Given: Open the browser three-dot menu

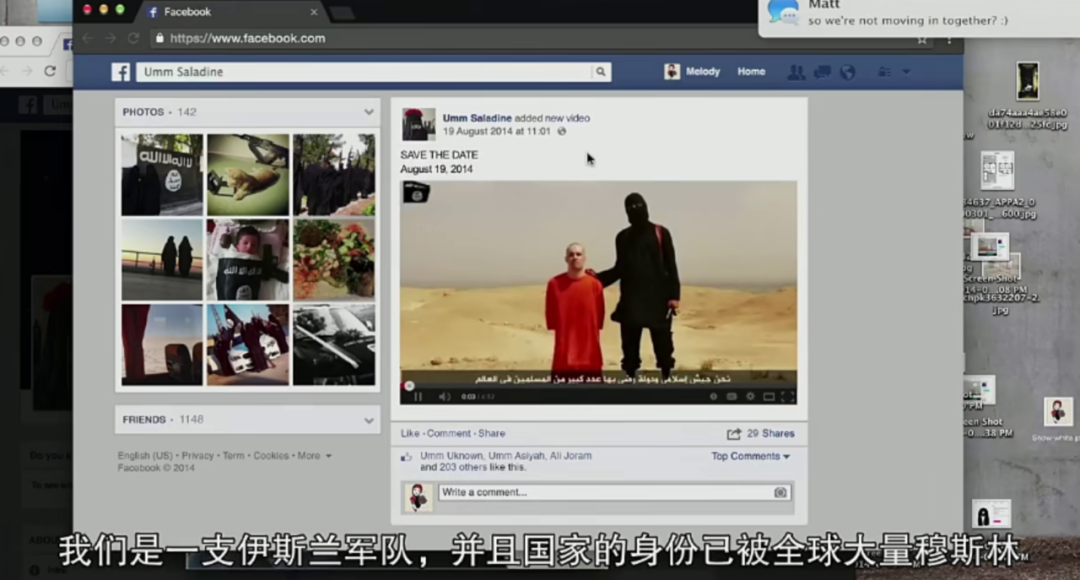Looking at the screenshot, I should [x=949, y=40].
